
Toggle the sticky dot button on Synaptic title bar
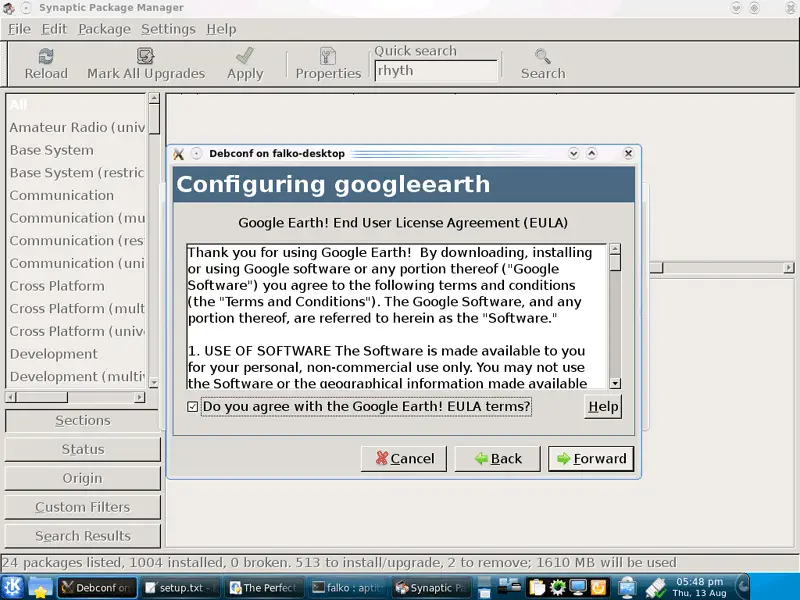(x=27, y=8)
